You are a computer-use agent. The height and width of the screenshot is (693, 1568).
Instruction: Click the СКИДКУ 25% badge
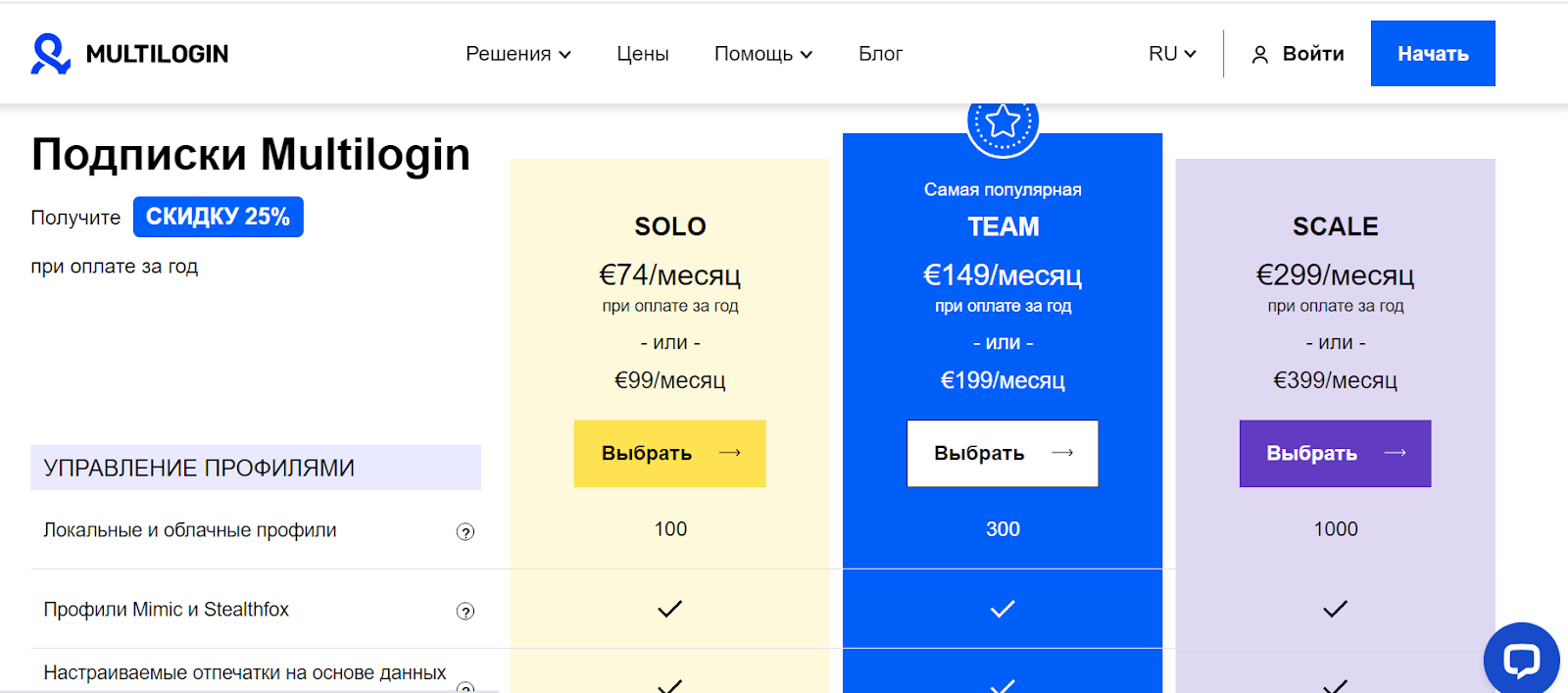[219, 217]
